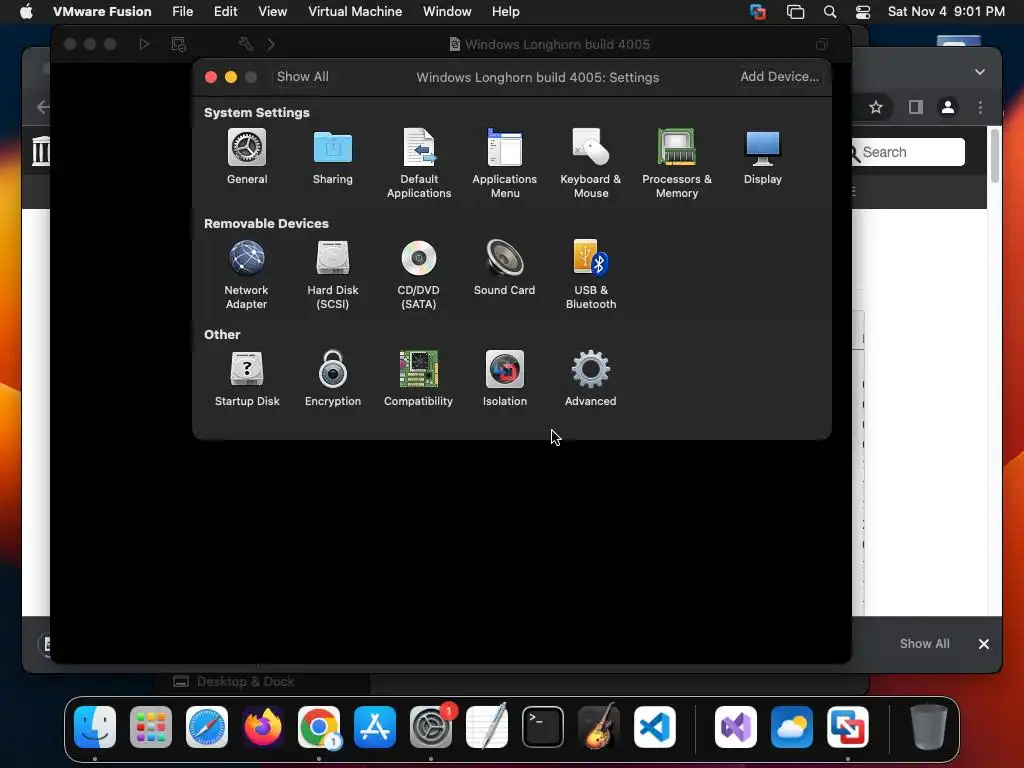Close the browser downloads bar
Viewport: 1024px width, 768px height.
984,644
